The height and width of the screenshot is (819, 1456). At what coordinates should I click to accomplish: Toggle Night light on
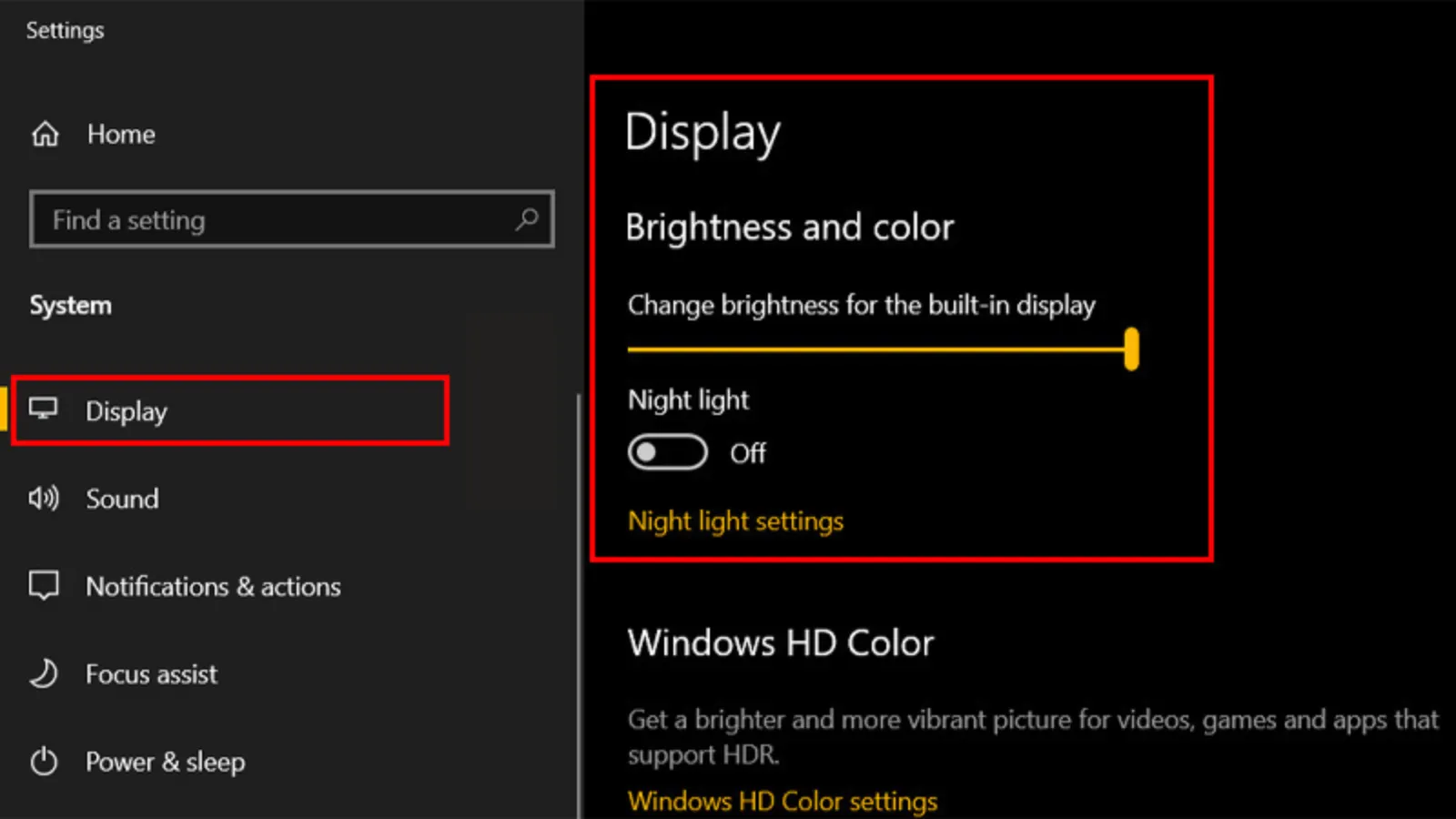pyautogui.click(x=667, y=452)
